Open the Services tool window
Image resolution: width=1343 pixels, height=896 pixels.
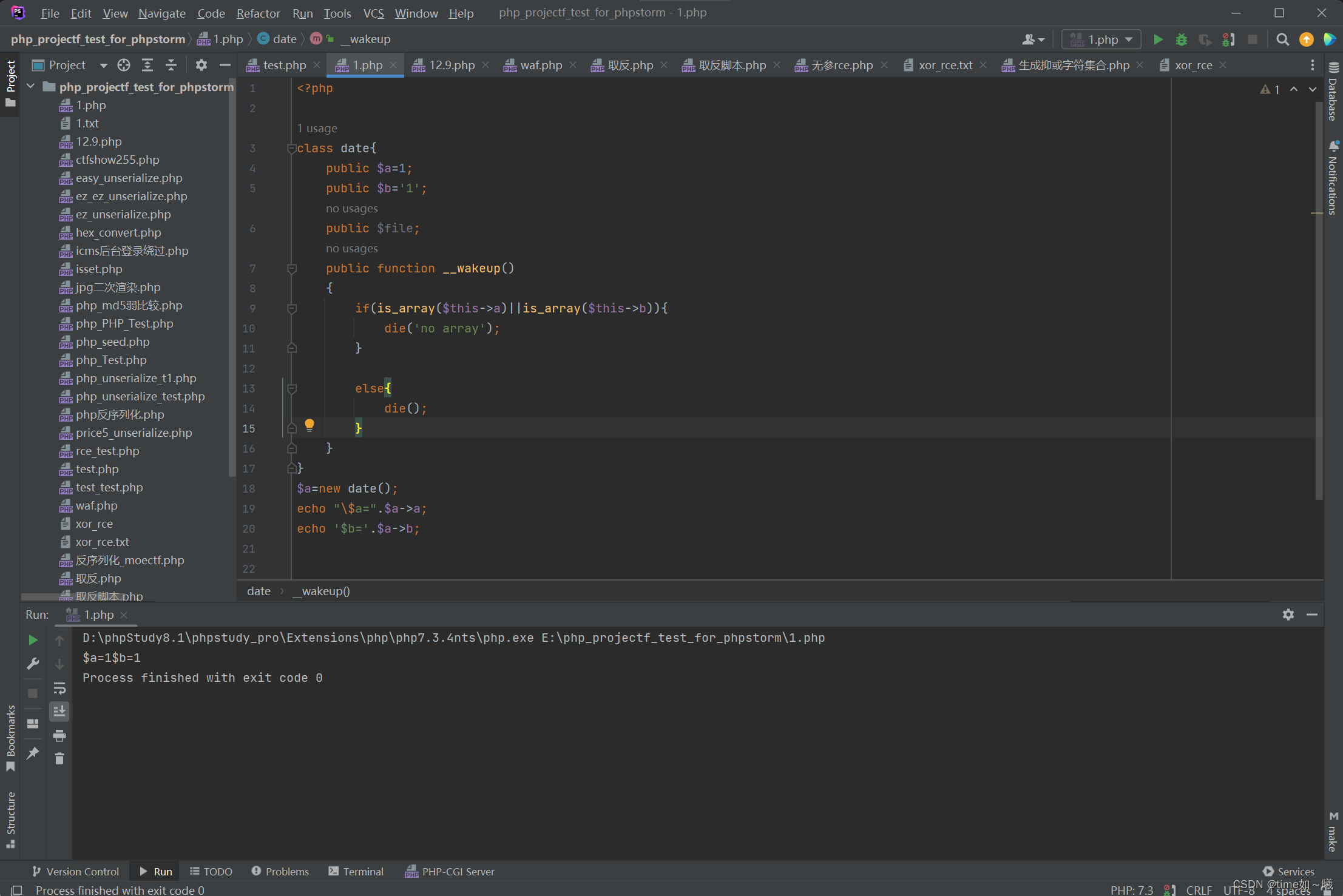click(1288, 871)
